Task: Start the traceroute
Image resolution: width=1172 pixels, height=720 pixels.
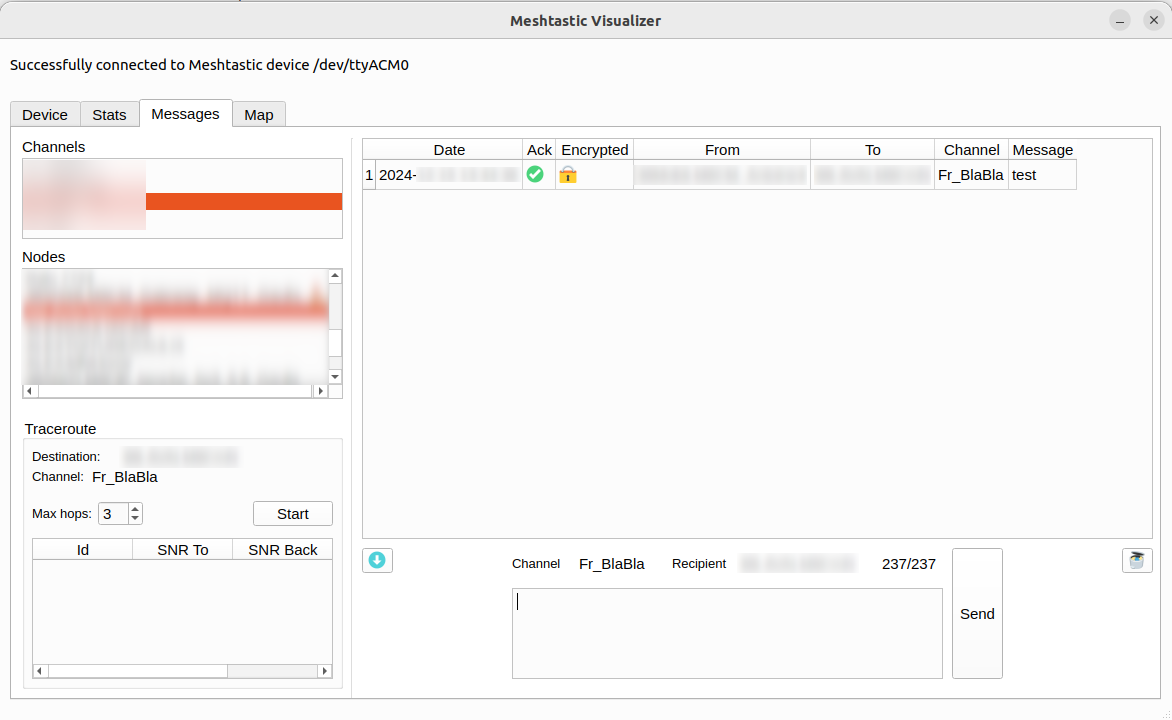Action: [293, 514]
